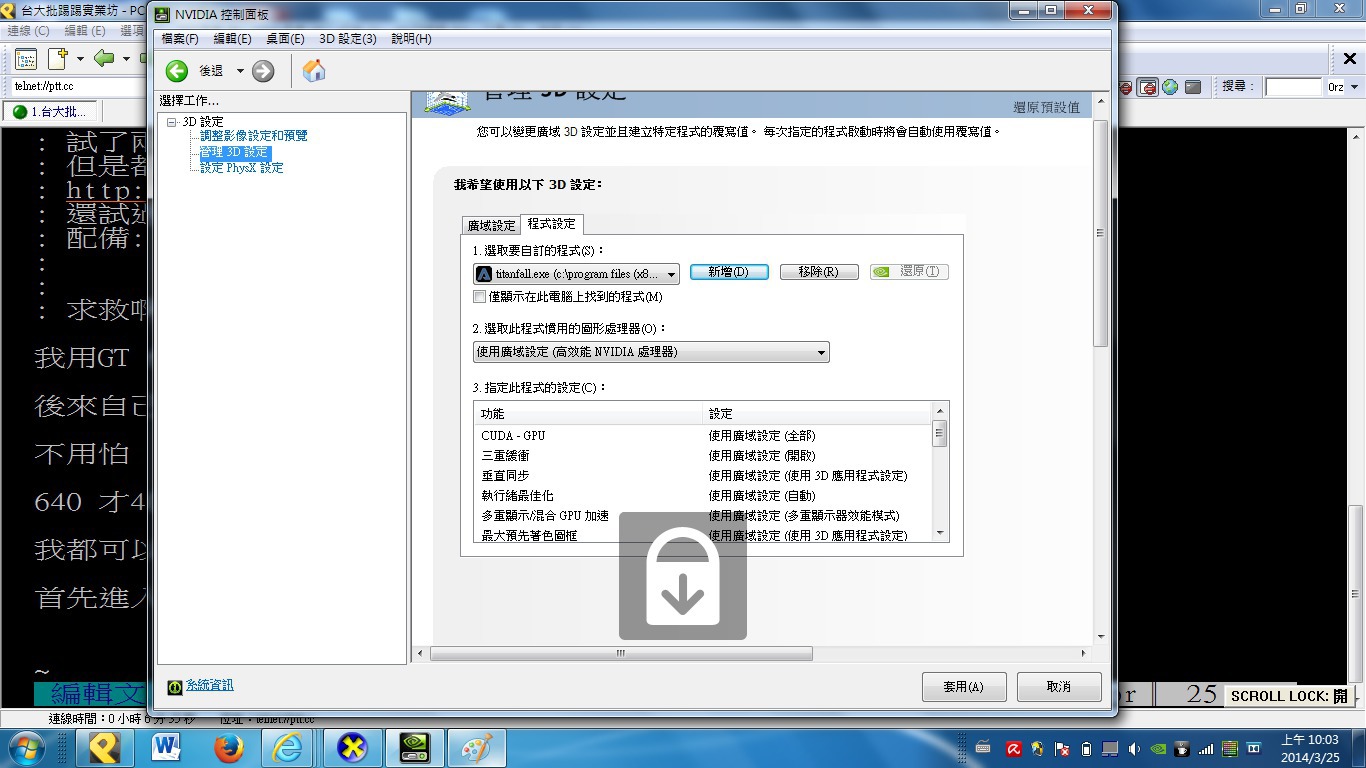This screenshot has height=768, width=1366.
Task: Select 調整影像設定和預覽 in the task tree
Action: [x=254, y=135]
